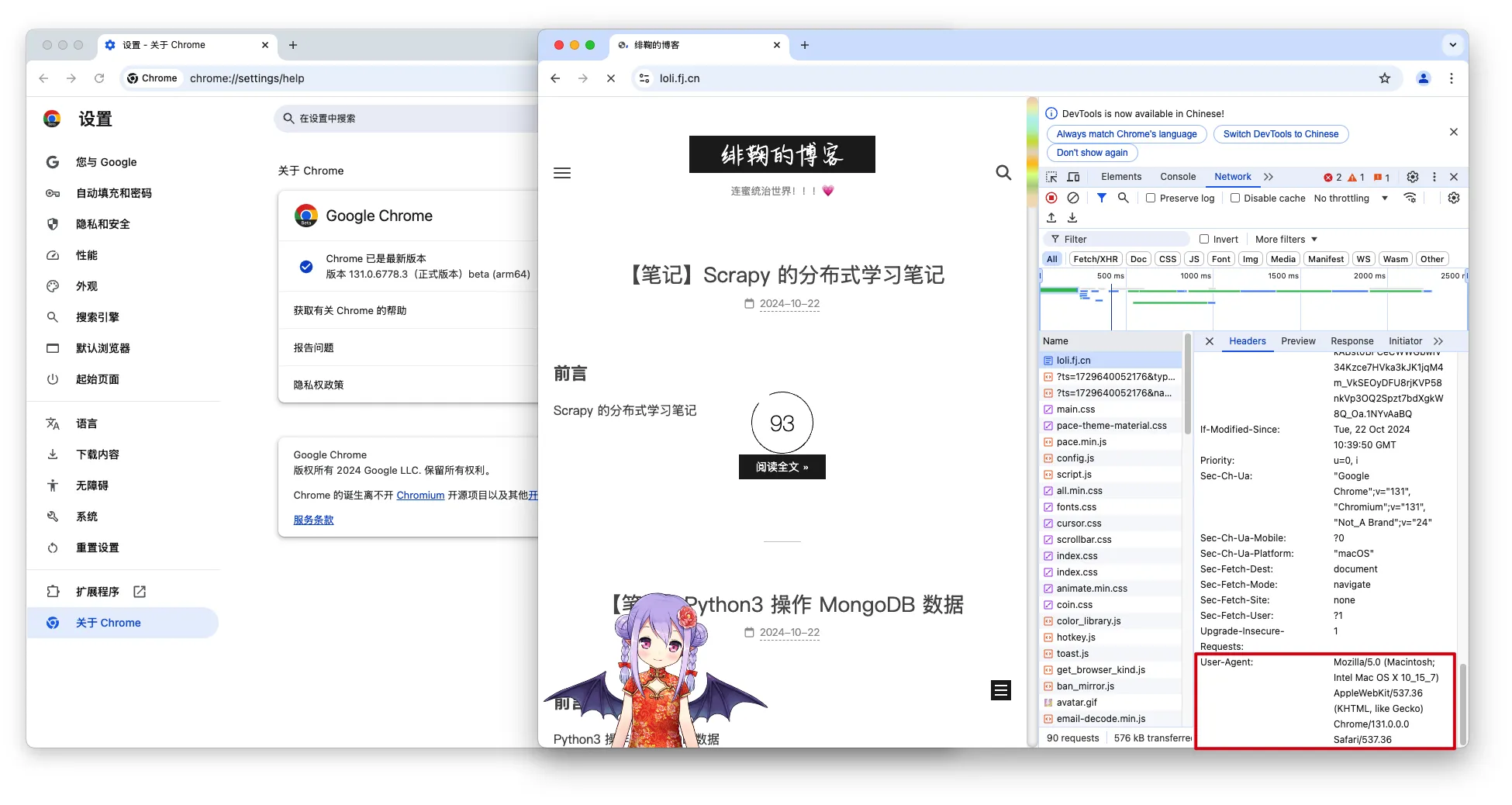
Task: Expand the More filters dropdown
Action: pyautogui.click(x=1286, y=240)
